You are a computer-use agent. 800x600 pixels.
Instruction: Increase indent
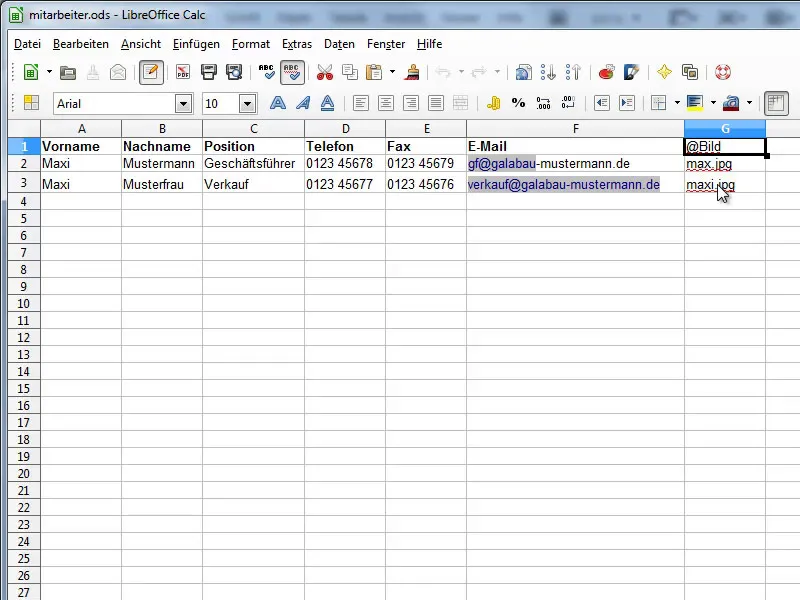pyautogui.click(x=627, y=104)
